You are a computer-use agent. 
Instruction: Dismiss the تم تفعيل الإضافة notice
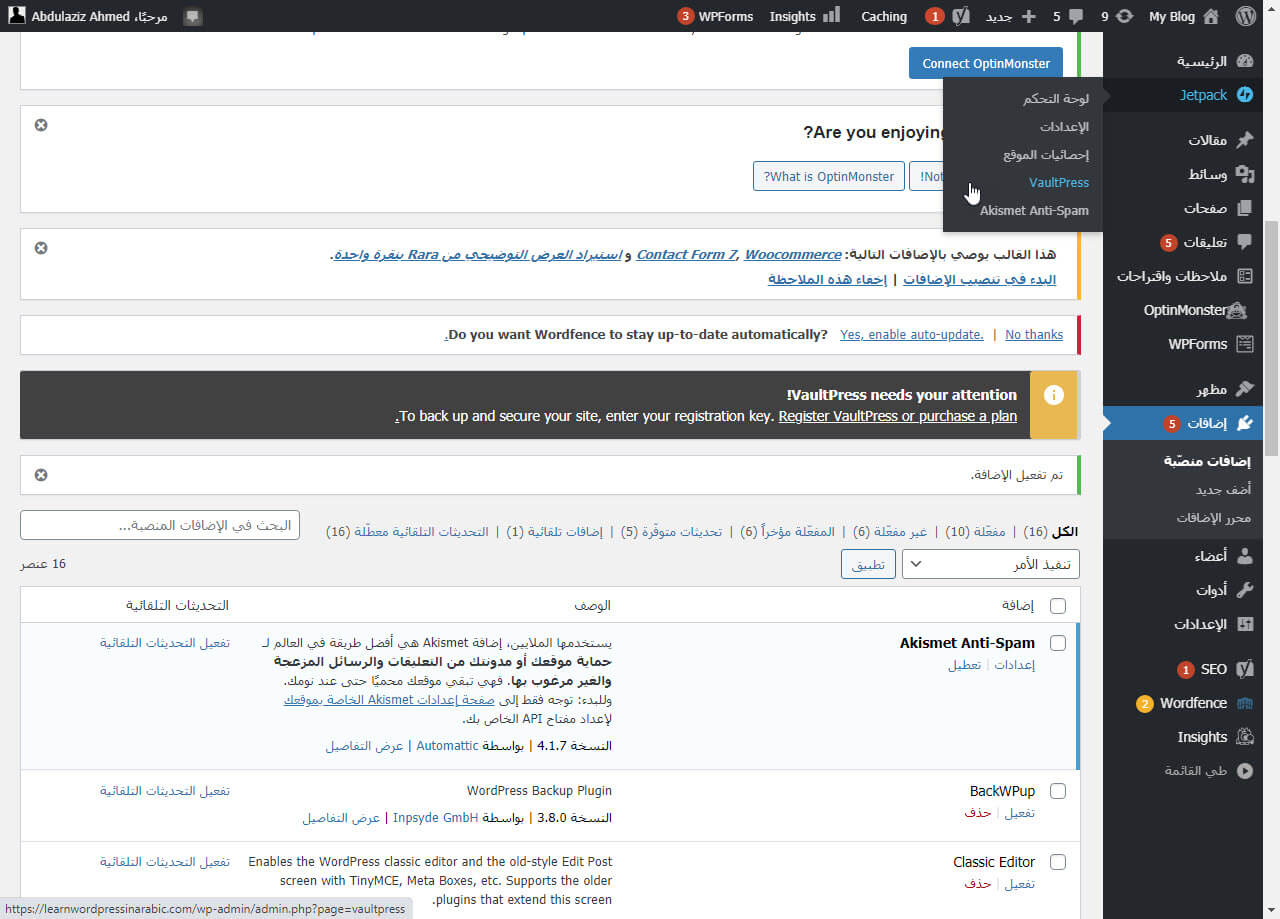41,475
